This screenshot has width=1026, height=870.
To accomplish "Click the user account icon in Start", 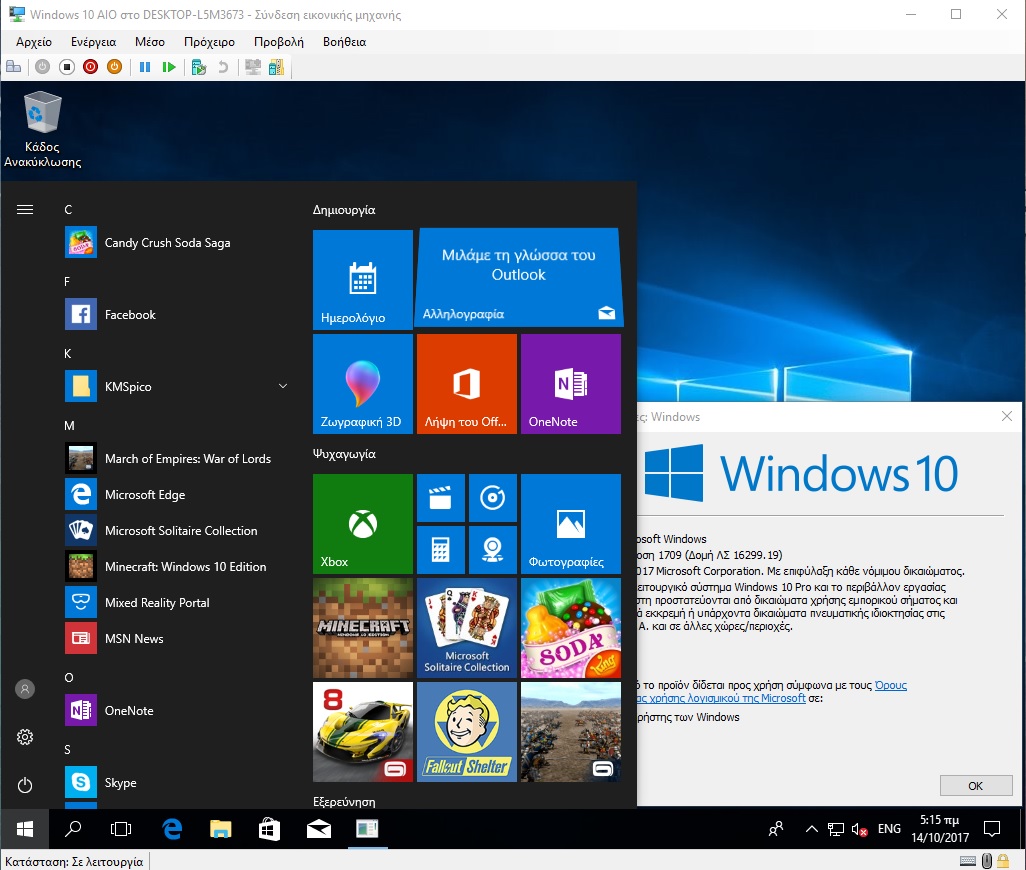I will pyautogui.click(x=25, y=689).
